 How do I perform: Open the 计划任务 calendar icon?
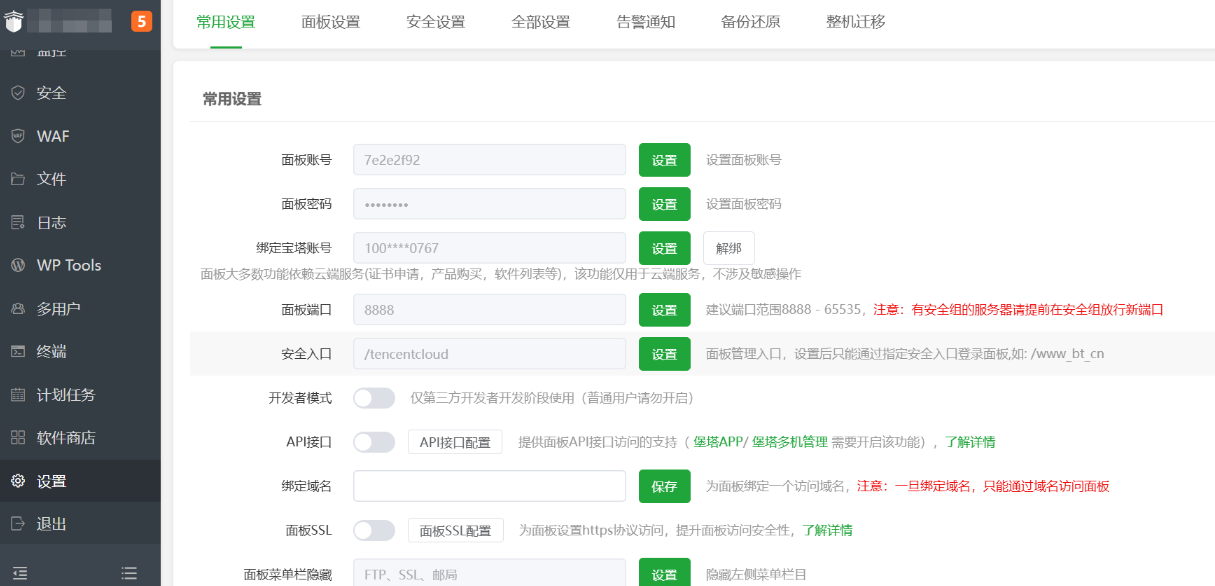[x=18, y=395]
